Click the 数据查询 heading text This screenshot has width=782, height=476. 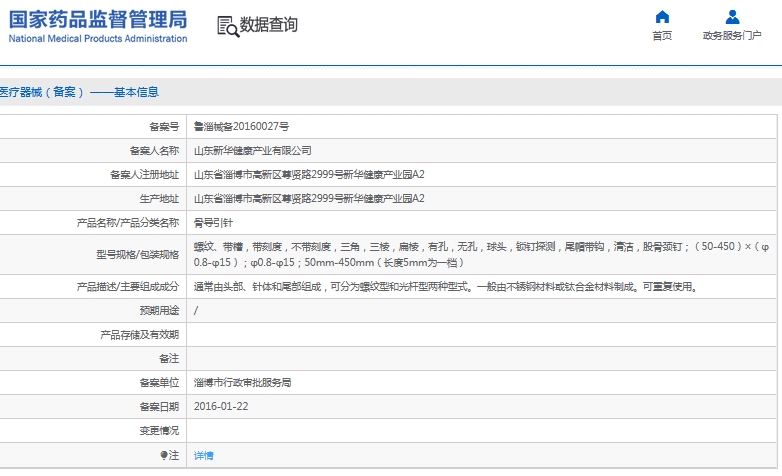[269, 24]
